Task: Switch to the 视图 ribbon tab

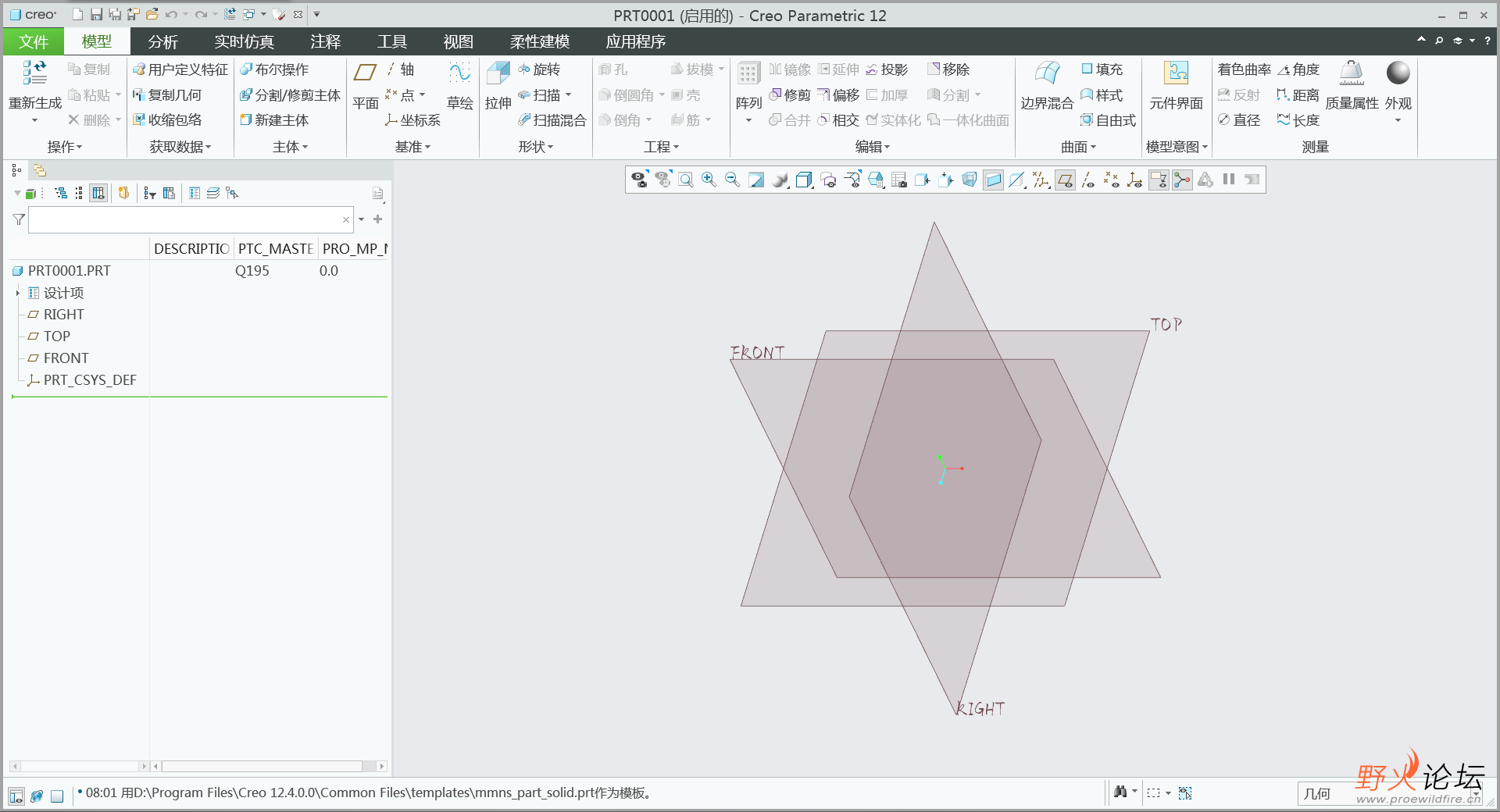Action: [459, 41]
